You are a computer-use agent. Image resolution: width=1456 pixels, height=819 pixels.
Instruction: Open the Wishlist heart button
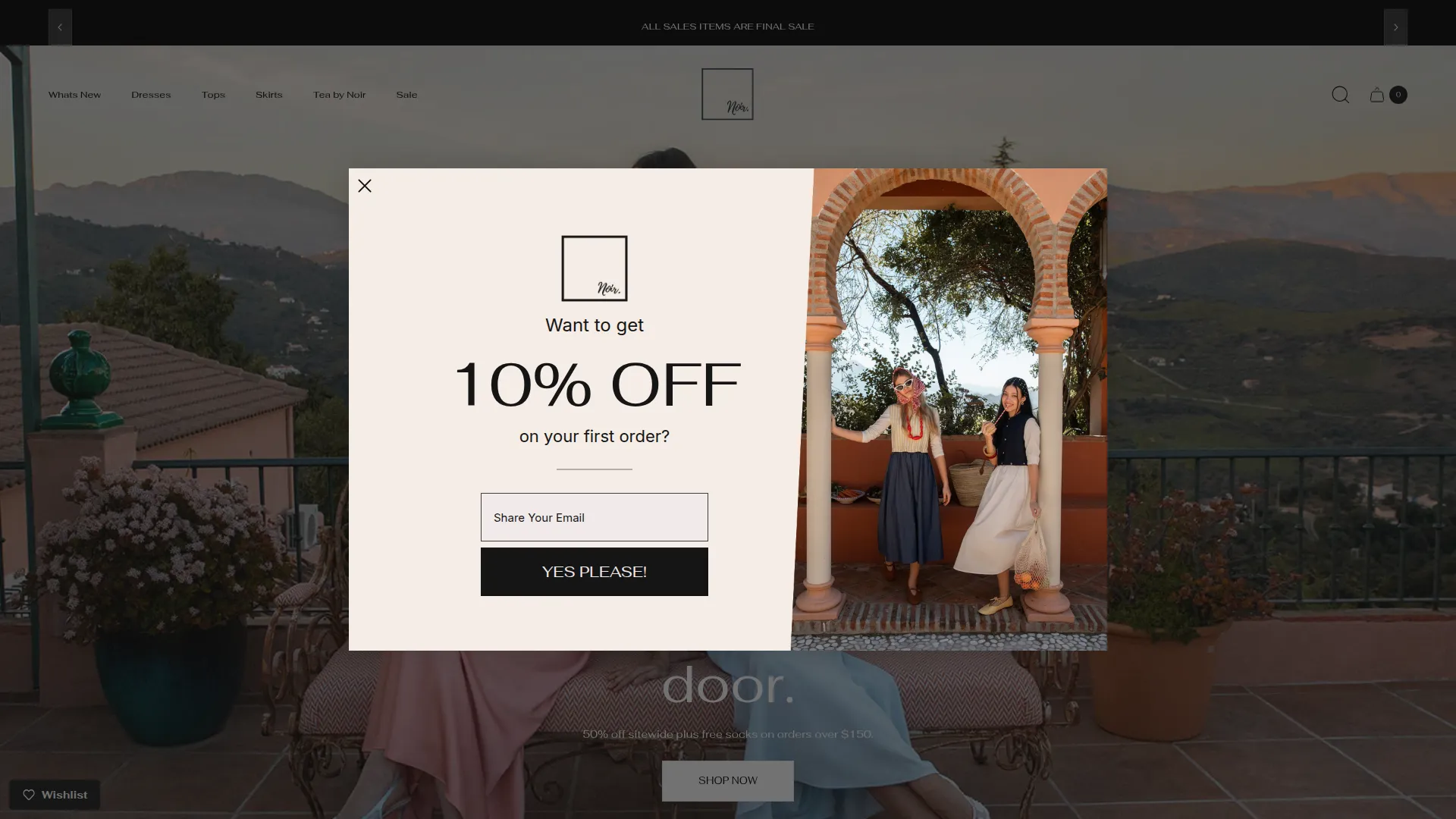55,795
